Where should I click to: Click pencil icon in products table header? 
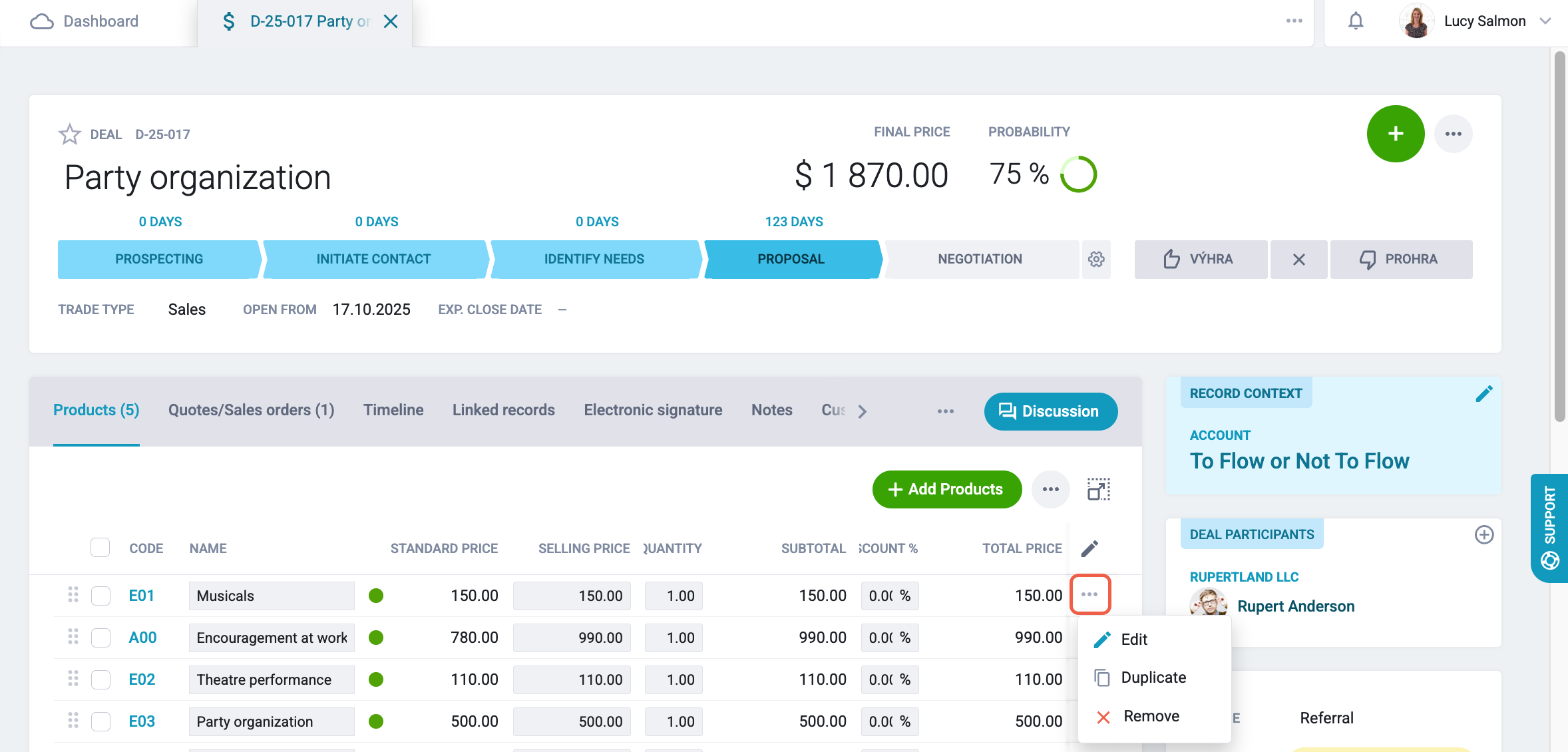coord(1089,548)
